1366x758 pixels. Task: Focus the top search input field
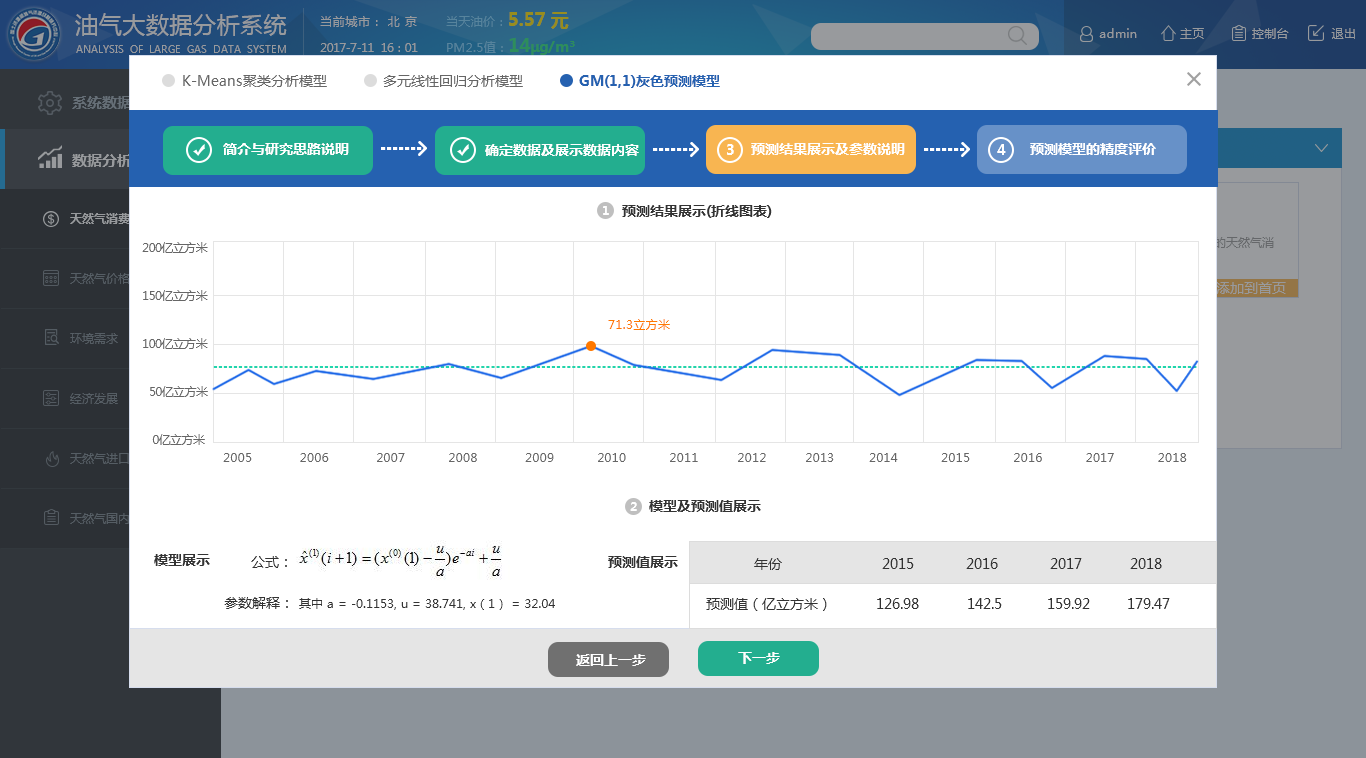click(x=925, y=36)
